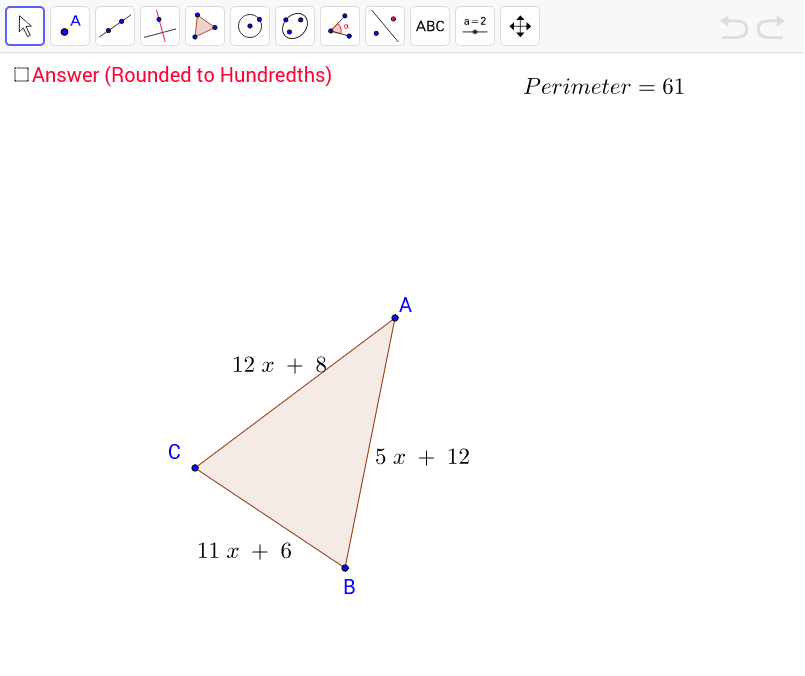Click the side label 11 x + 6

click(244, 551)
